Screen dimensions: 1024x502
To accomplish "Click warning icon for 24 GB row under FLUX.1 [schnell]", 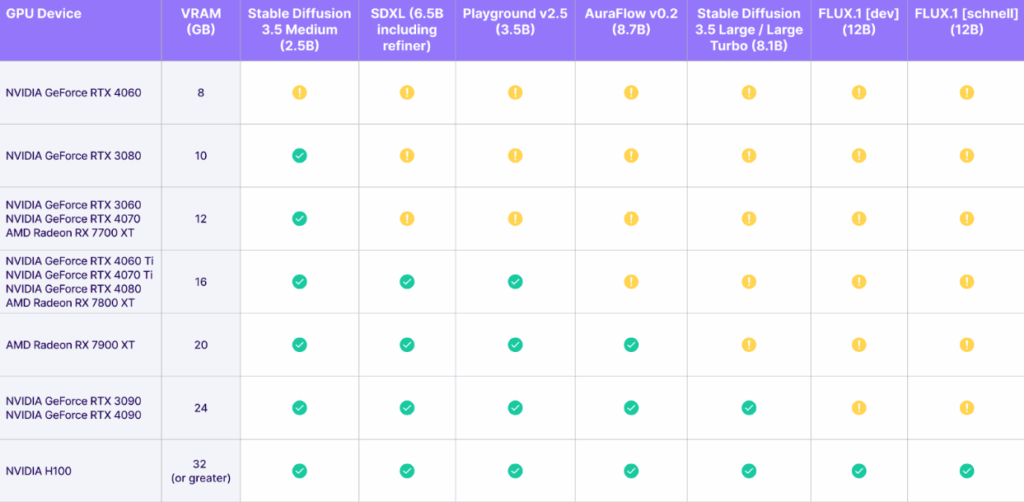I will tap(967, 408).
